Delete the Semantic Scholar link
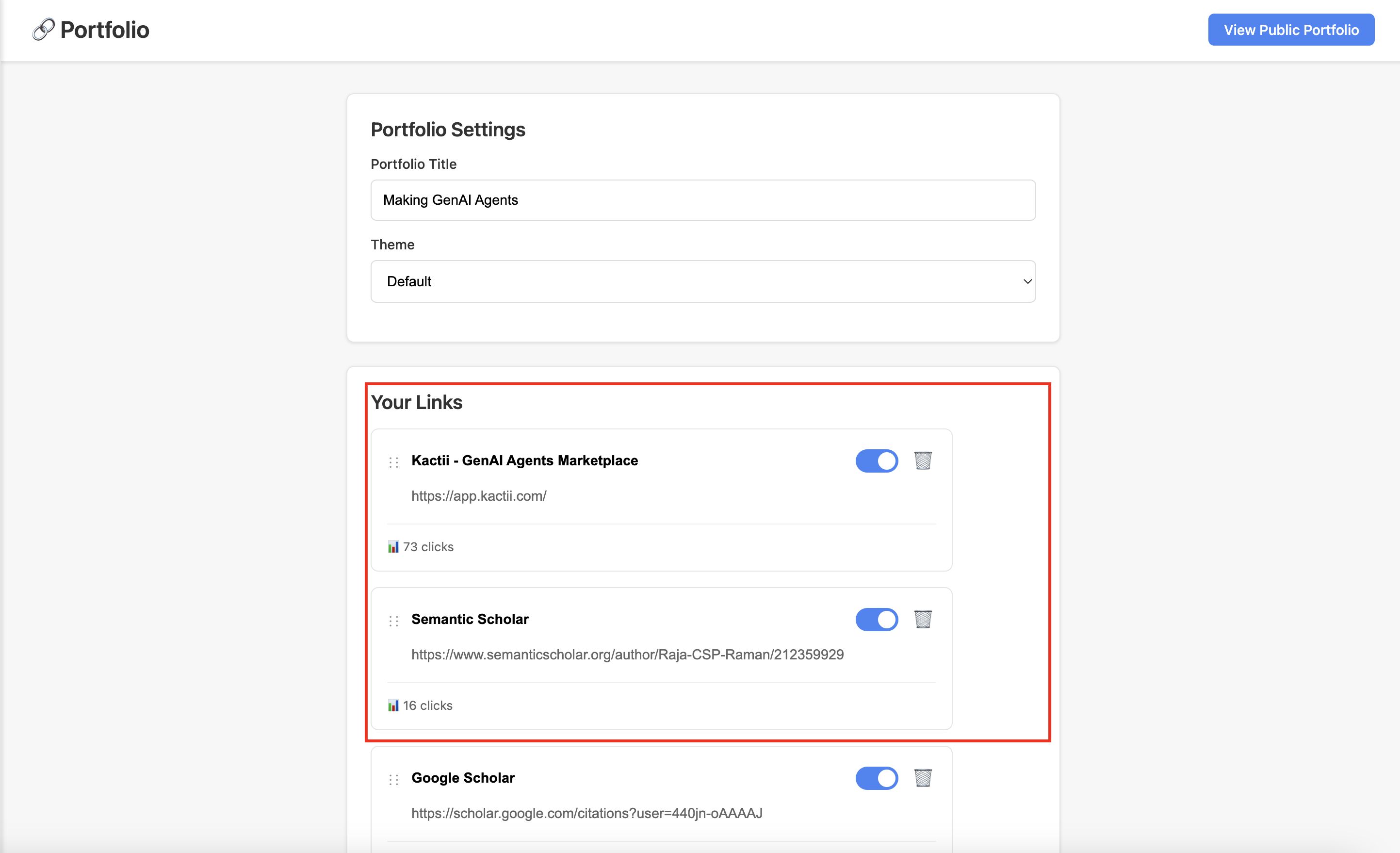Screen dimensions: 1400x853 tap(923, 619)
